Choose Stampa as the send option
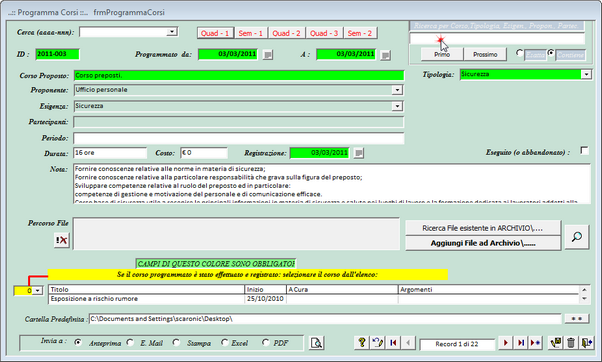Screen dimensions: 602x362 [x=176, y=342]
